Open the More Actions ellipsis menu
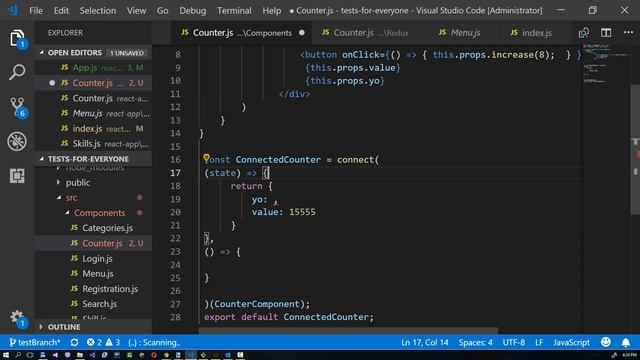The width and height of the screenshot is (640, 360). pyautogui.click(x=629, y=32)
